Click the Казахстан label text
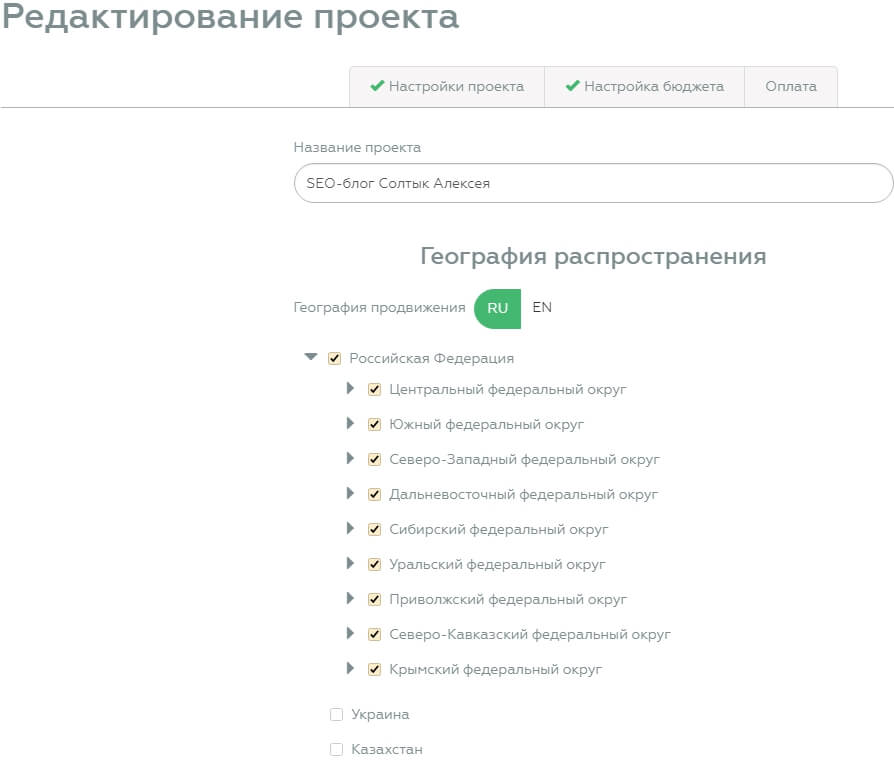The width and height of the screenshot is (894, 765). point(387,749)
